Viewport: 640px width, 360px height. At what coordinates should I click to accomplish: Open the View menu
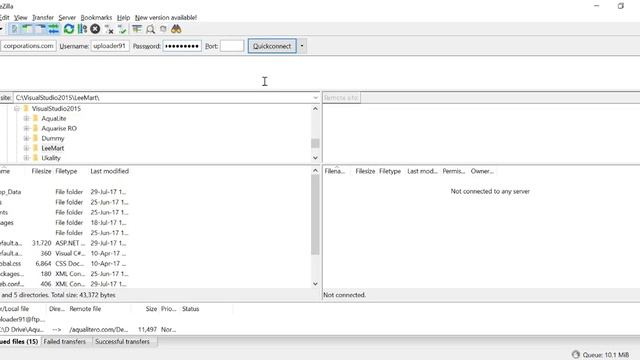pyautogui.click(x=20, y=18)
